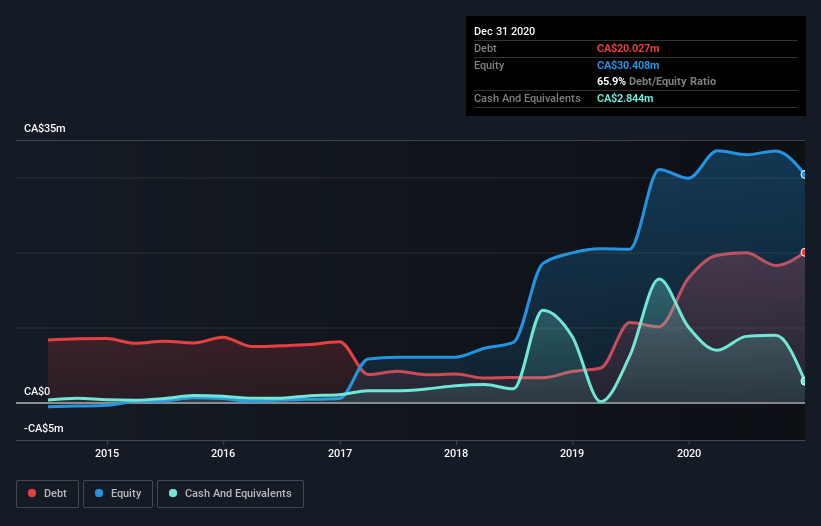Click the -CA$5m axis label
Screen dimensions: 821x526
click(43, 428)
